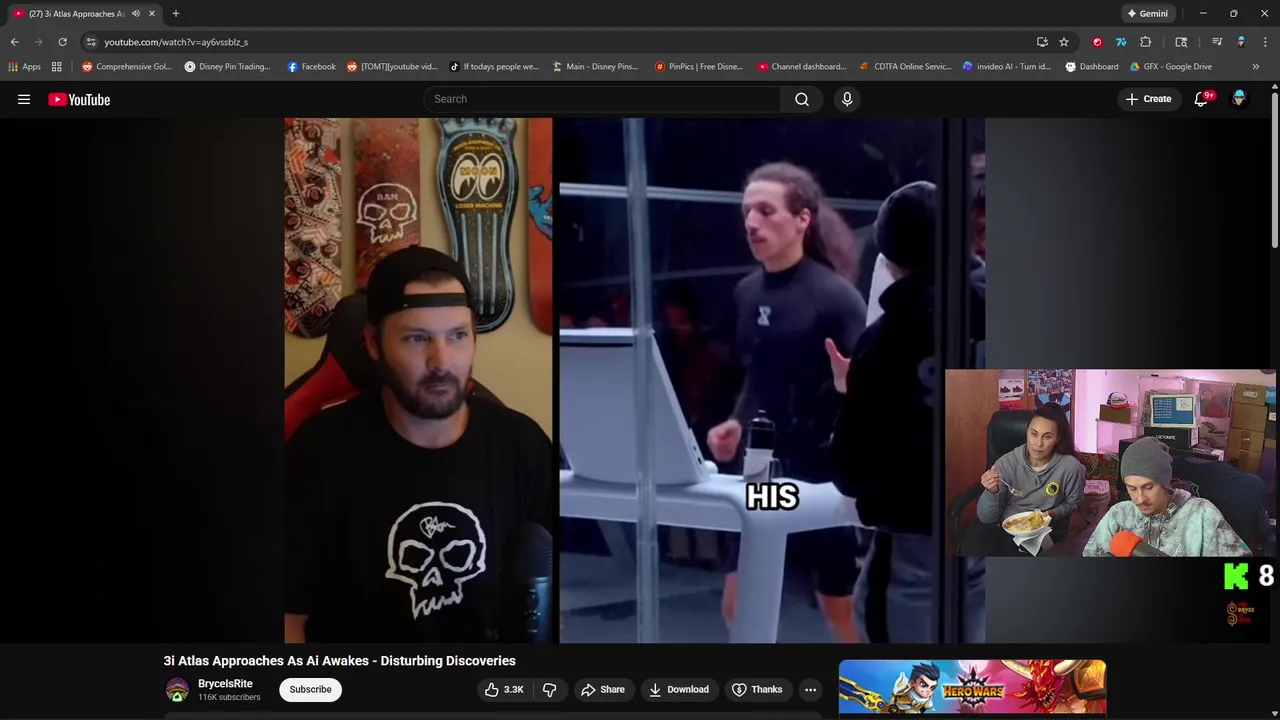Click the YouTube search magnifier button
The width and height of the screenshot is (1280, 720).
(802, 99)
